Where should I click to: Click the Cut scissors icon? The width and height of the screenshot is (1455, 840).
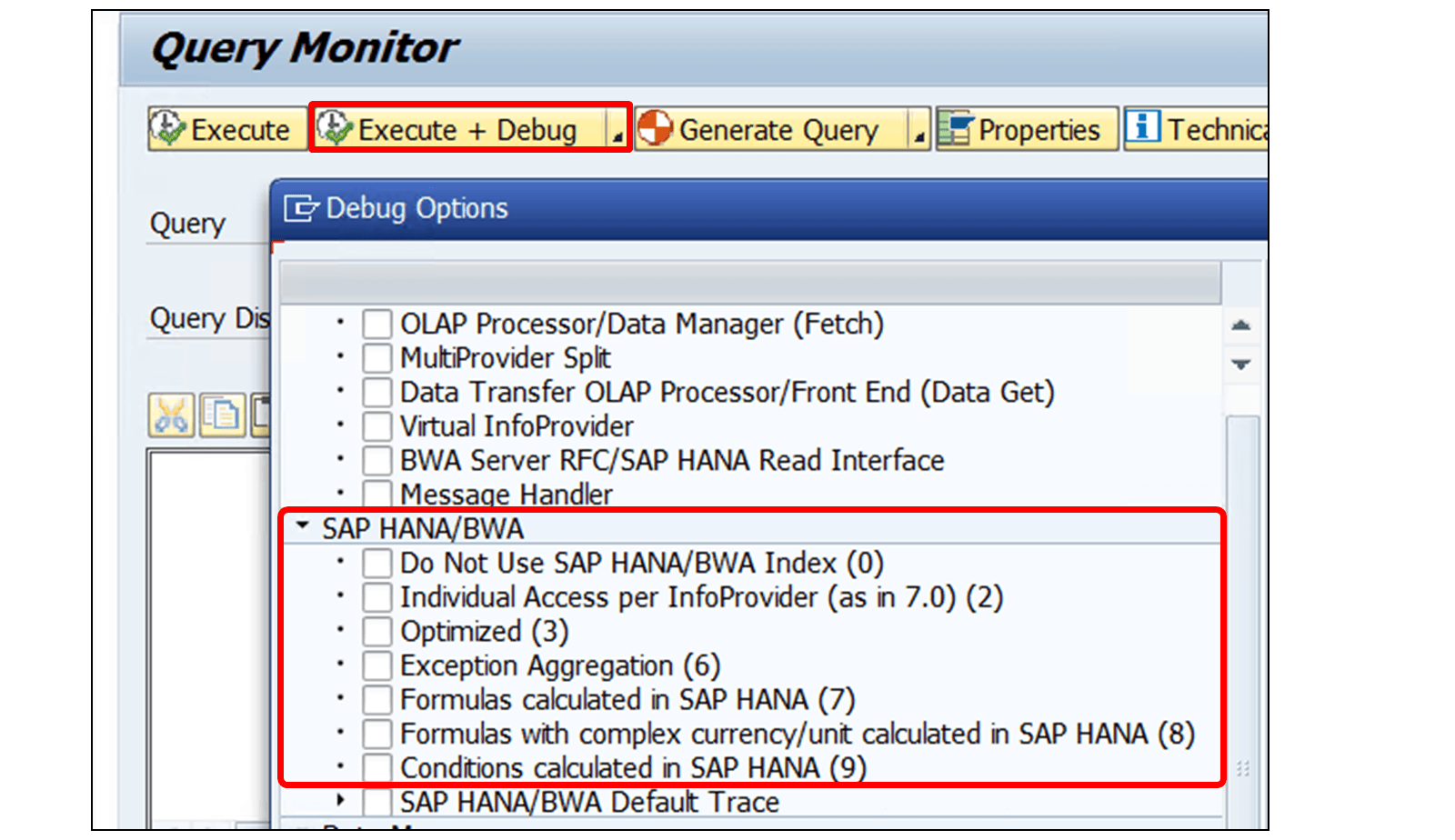[x=171, y=415]
